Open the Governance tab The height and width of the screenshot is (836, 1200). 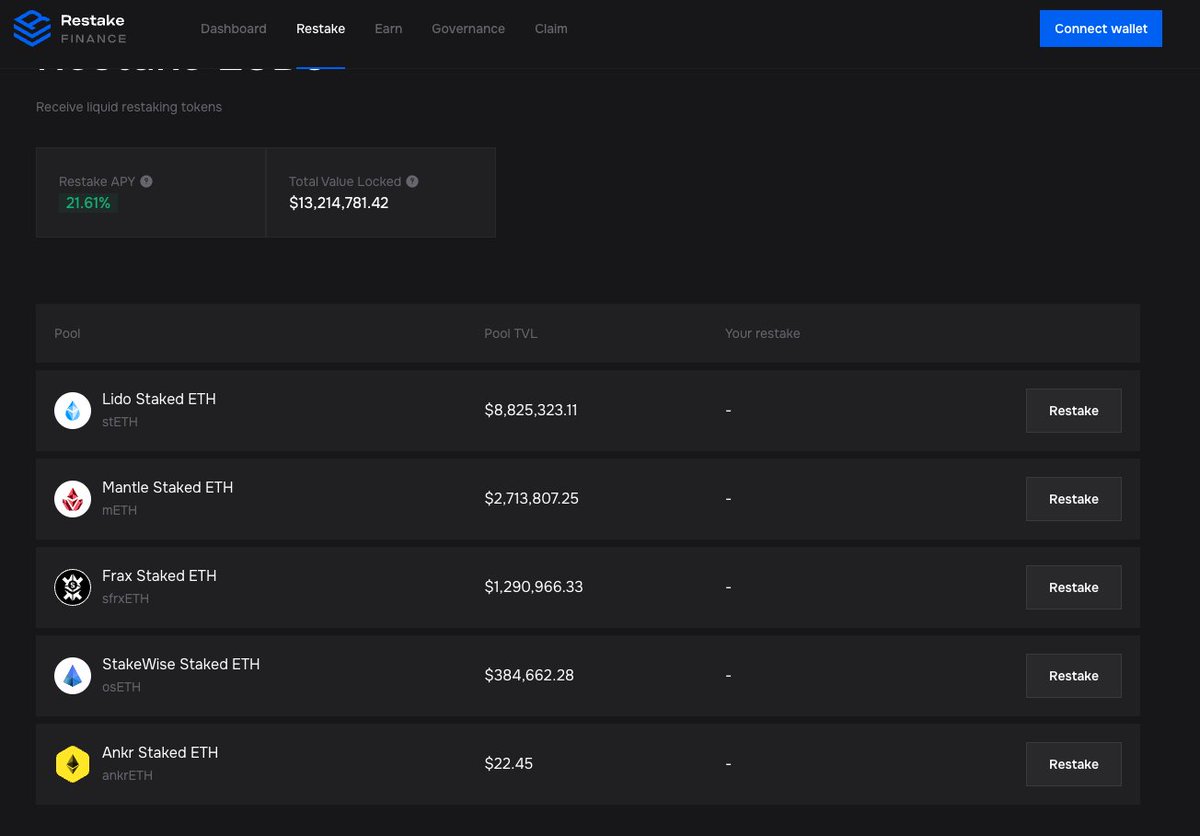(468, 29)
